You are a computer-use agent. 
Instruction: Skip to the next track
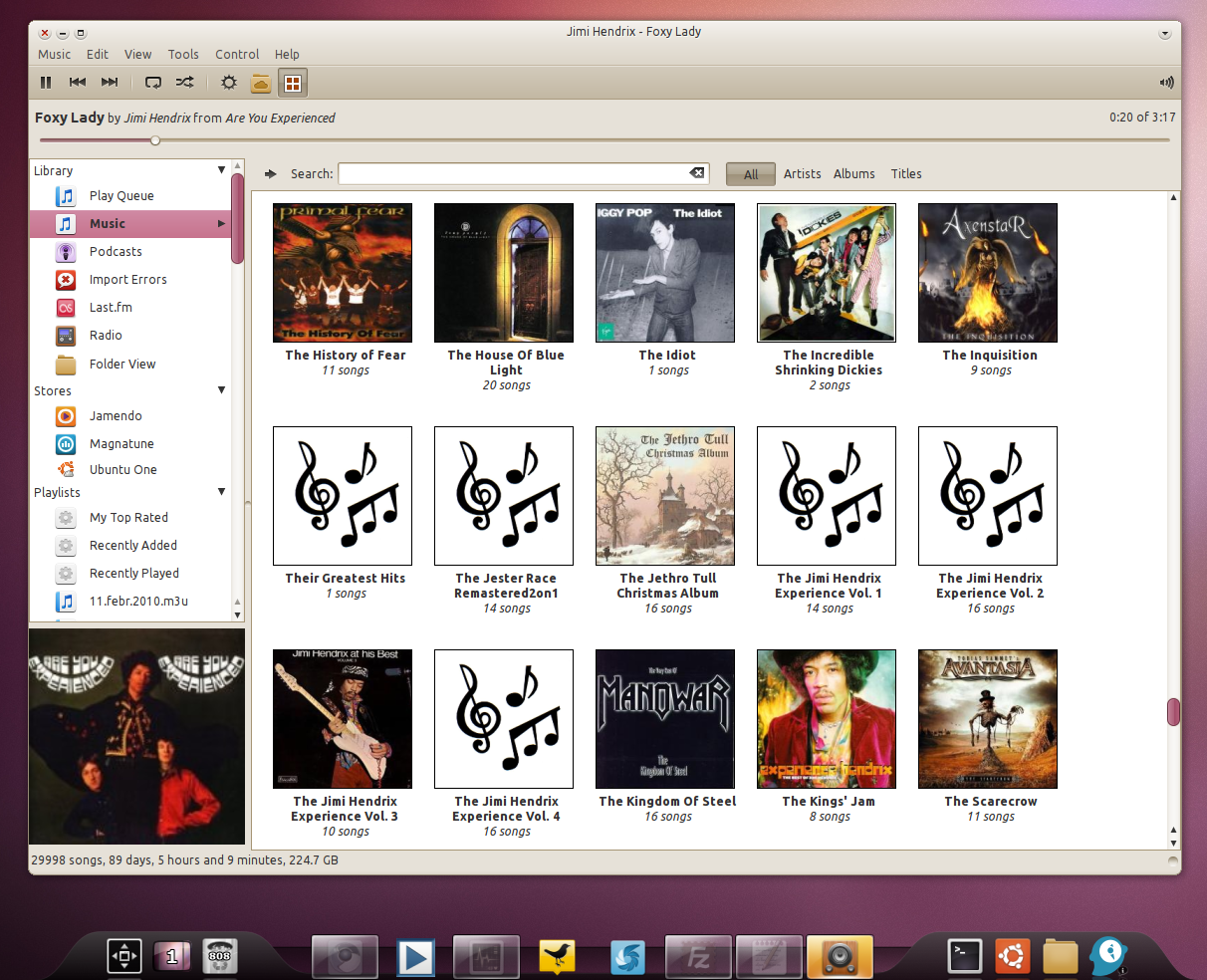pyautogui.click(x=110, y=83)
